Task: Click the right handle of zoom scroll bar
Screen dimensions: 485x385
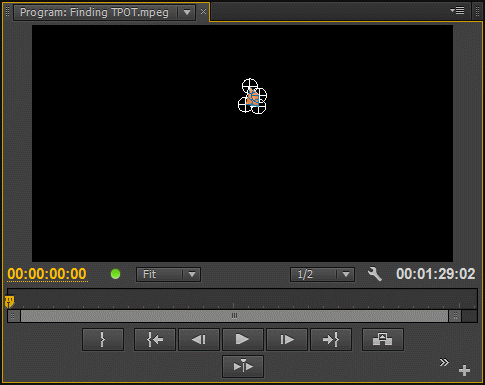Action: 455,316
